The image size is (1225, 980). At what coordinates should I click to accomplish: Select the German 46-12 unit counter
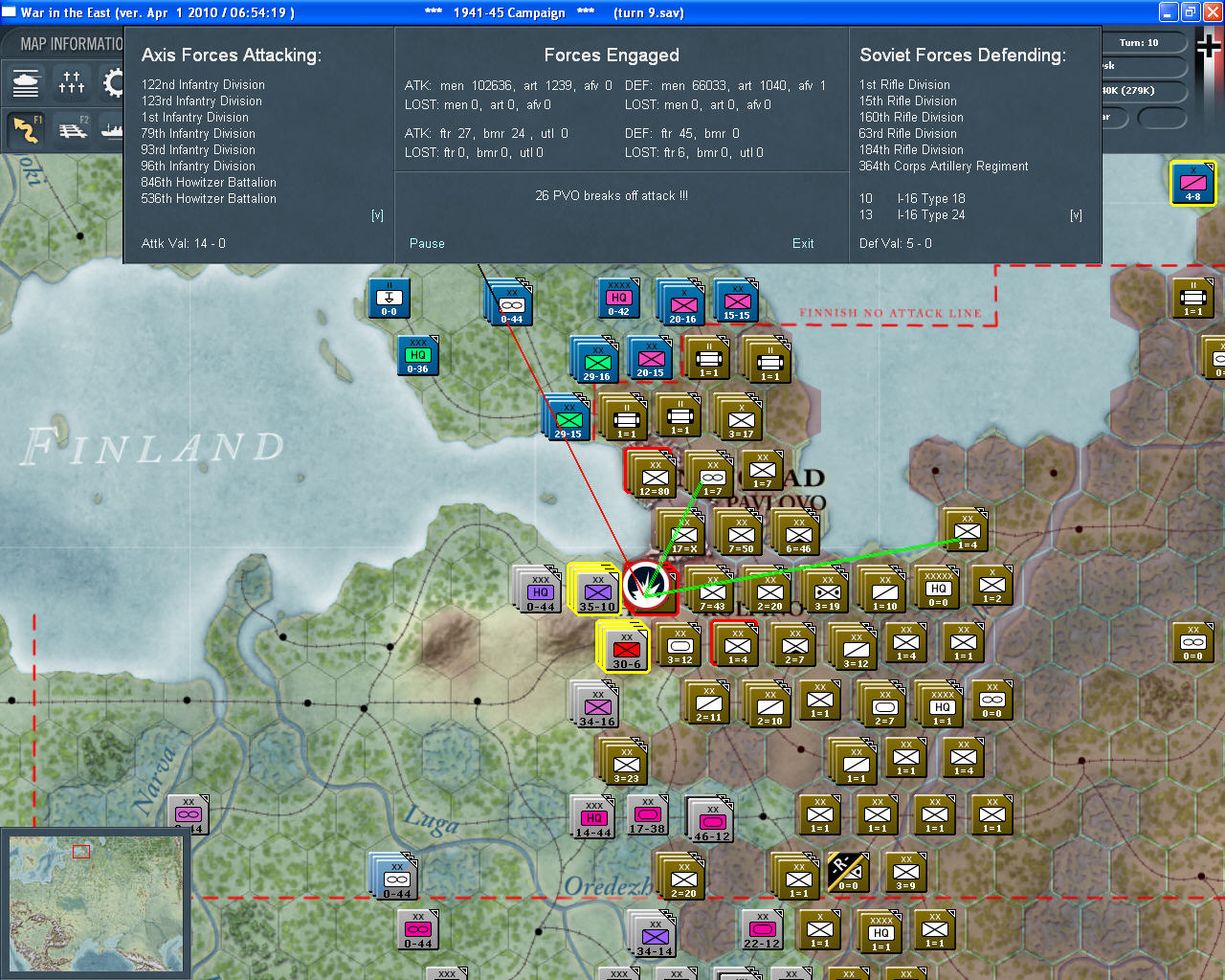[711, 821]
